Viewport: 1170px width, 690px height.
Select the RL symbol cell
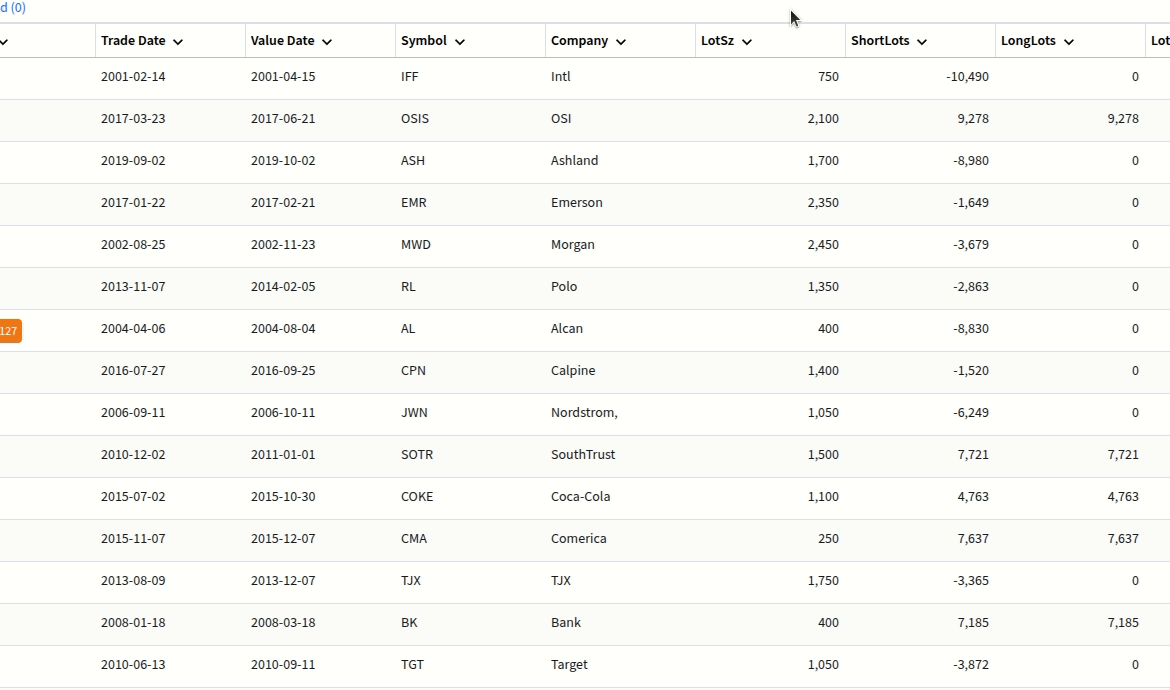(408, 286)
